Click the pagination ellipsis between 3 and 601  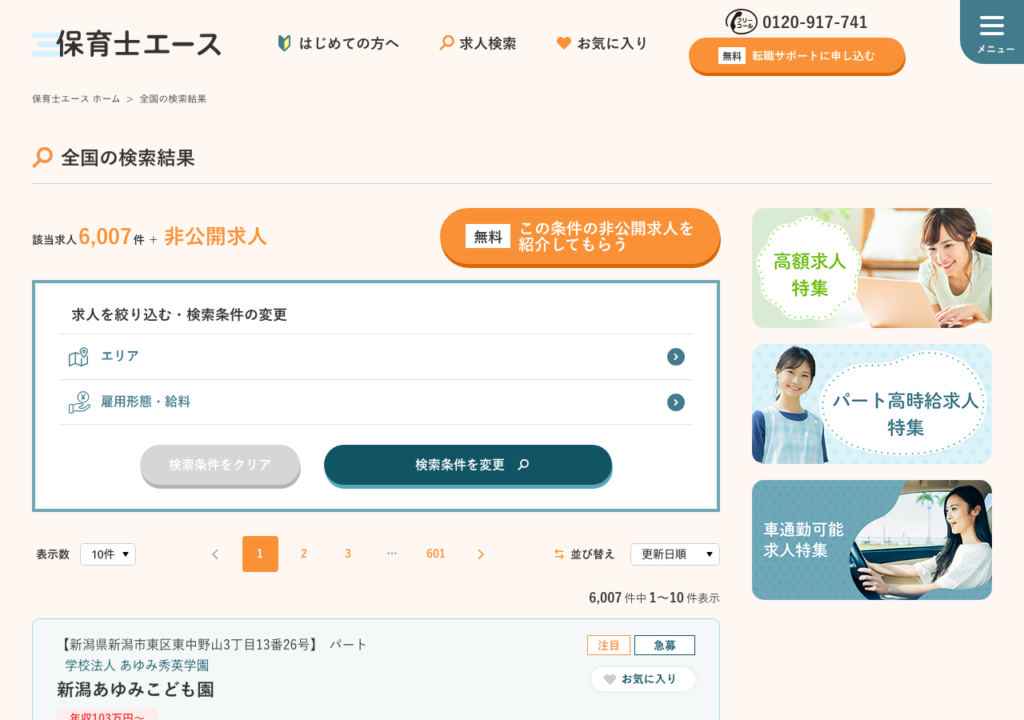tap(392, 553)
